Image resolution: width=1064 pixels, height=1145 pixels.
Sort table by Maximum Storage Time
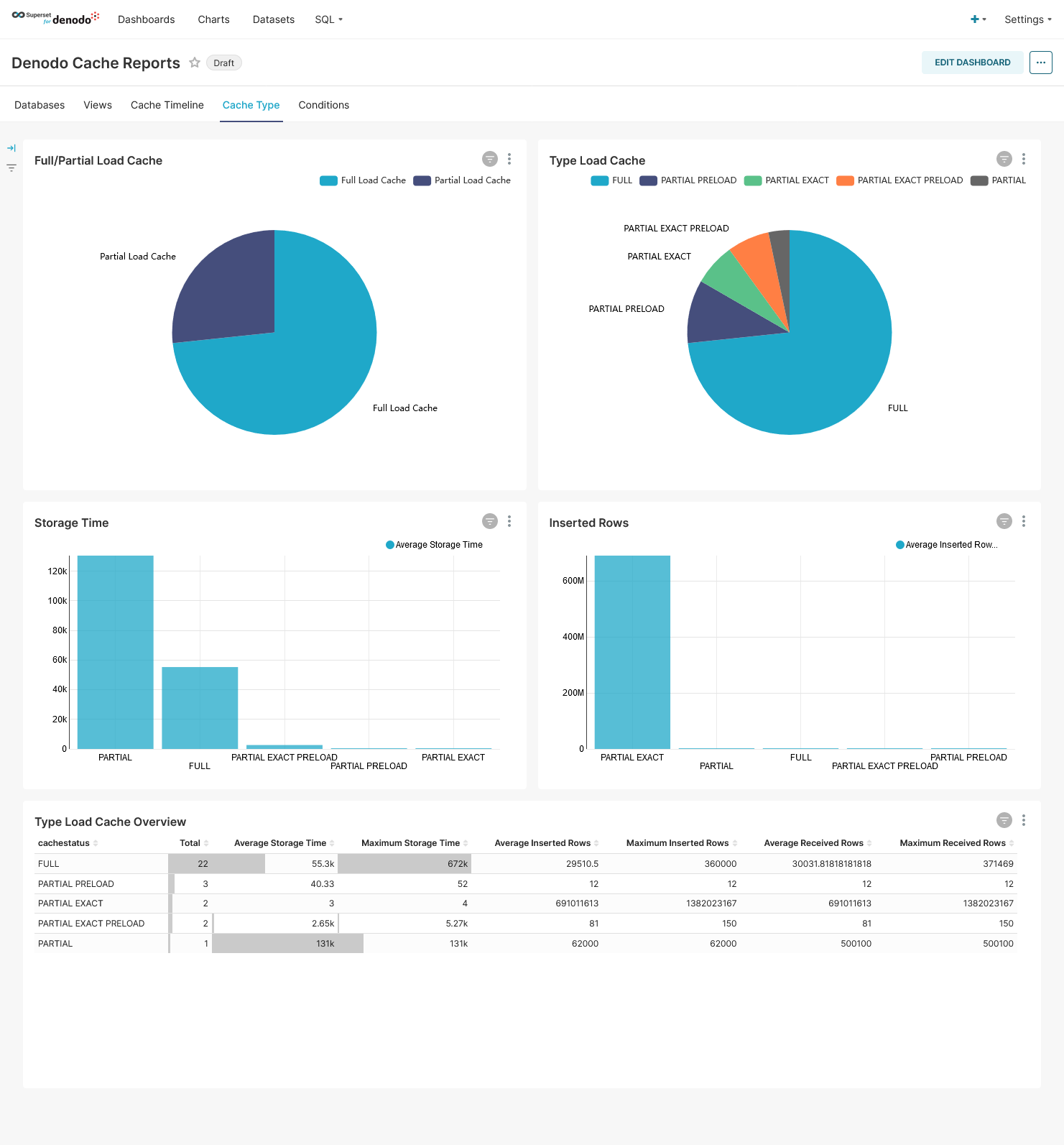coord(415,843)
